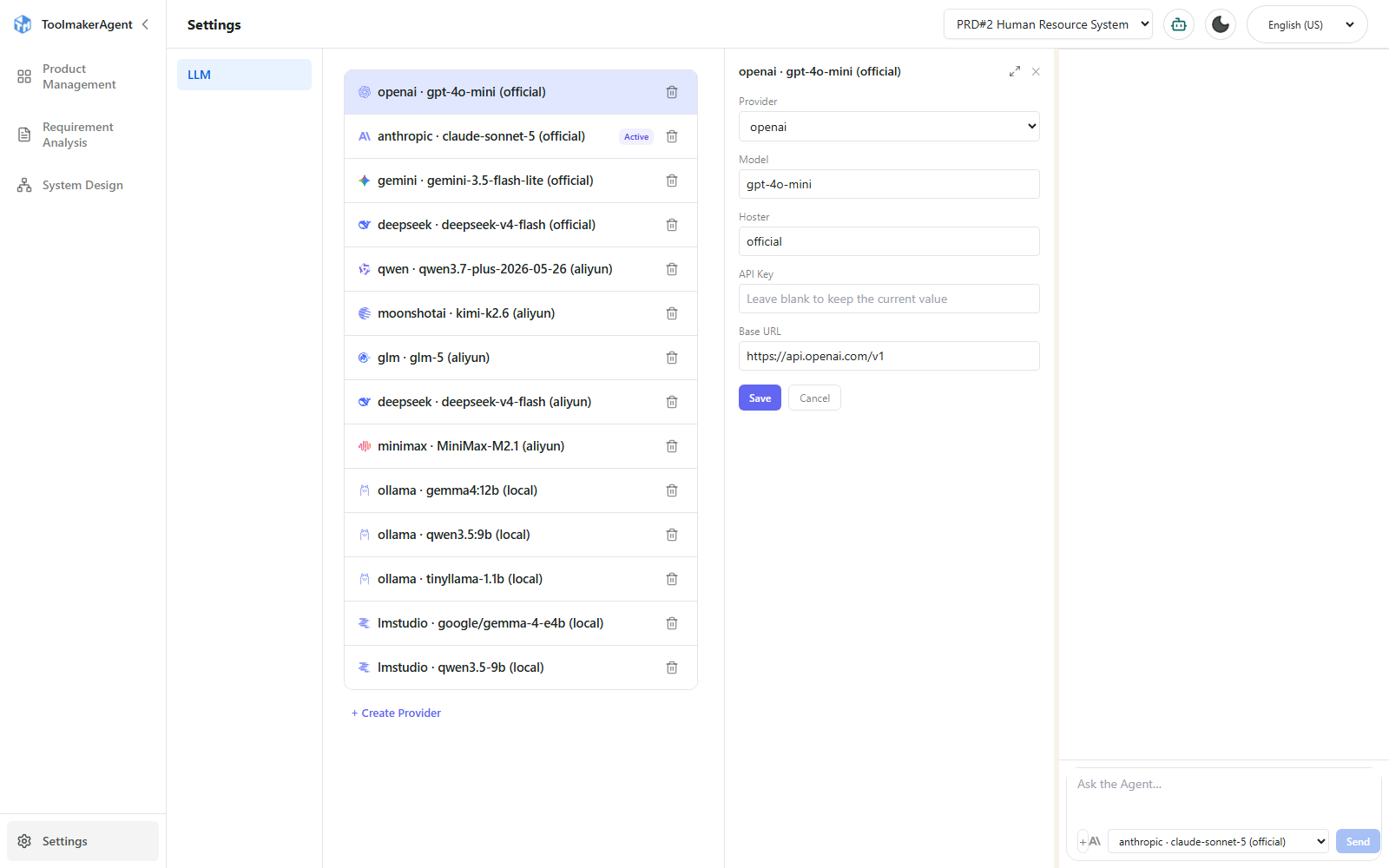Screen dimensions: 1389x868
Task: Collapse the sidebar with the chevron
Action: (x=145, y=24)
